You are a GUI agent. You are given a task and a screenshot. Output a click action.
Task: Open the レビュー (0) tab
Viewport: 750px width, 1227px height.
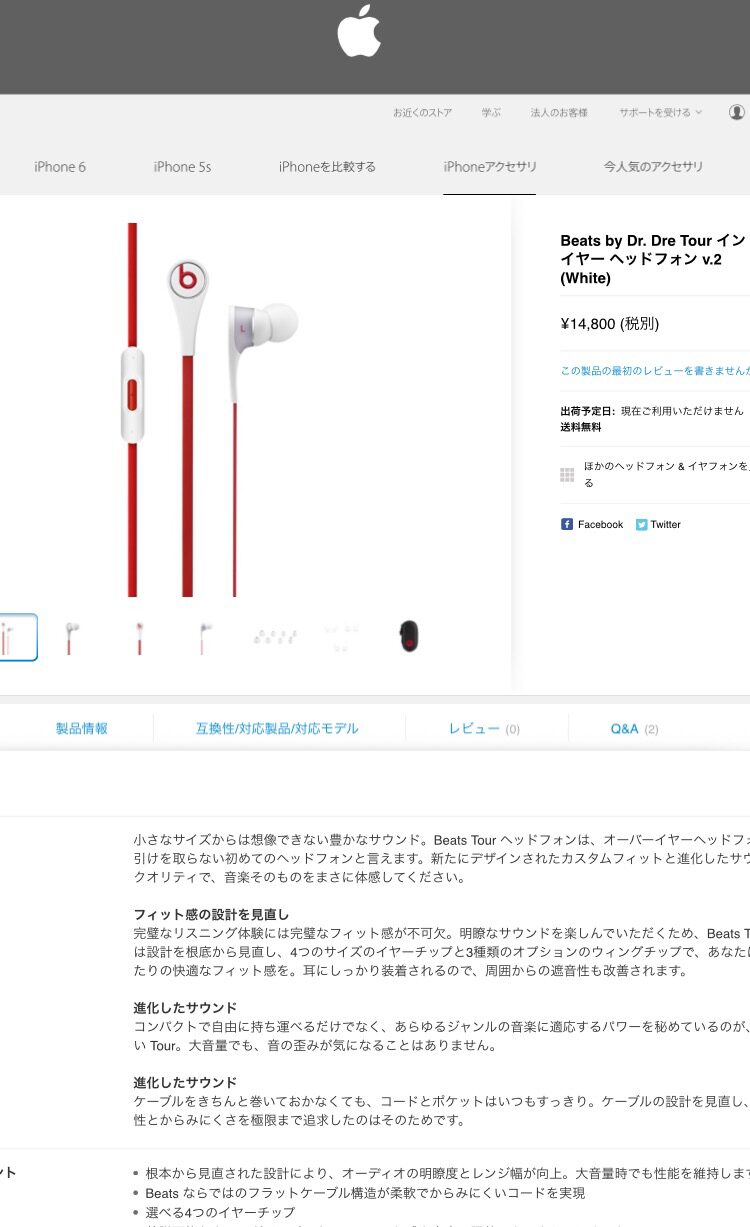tap(484, 729)
